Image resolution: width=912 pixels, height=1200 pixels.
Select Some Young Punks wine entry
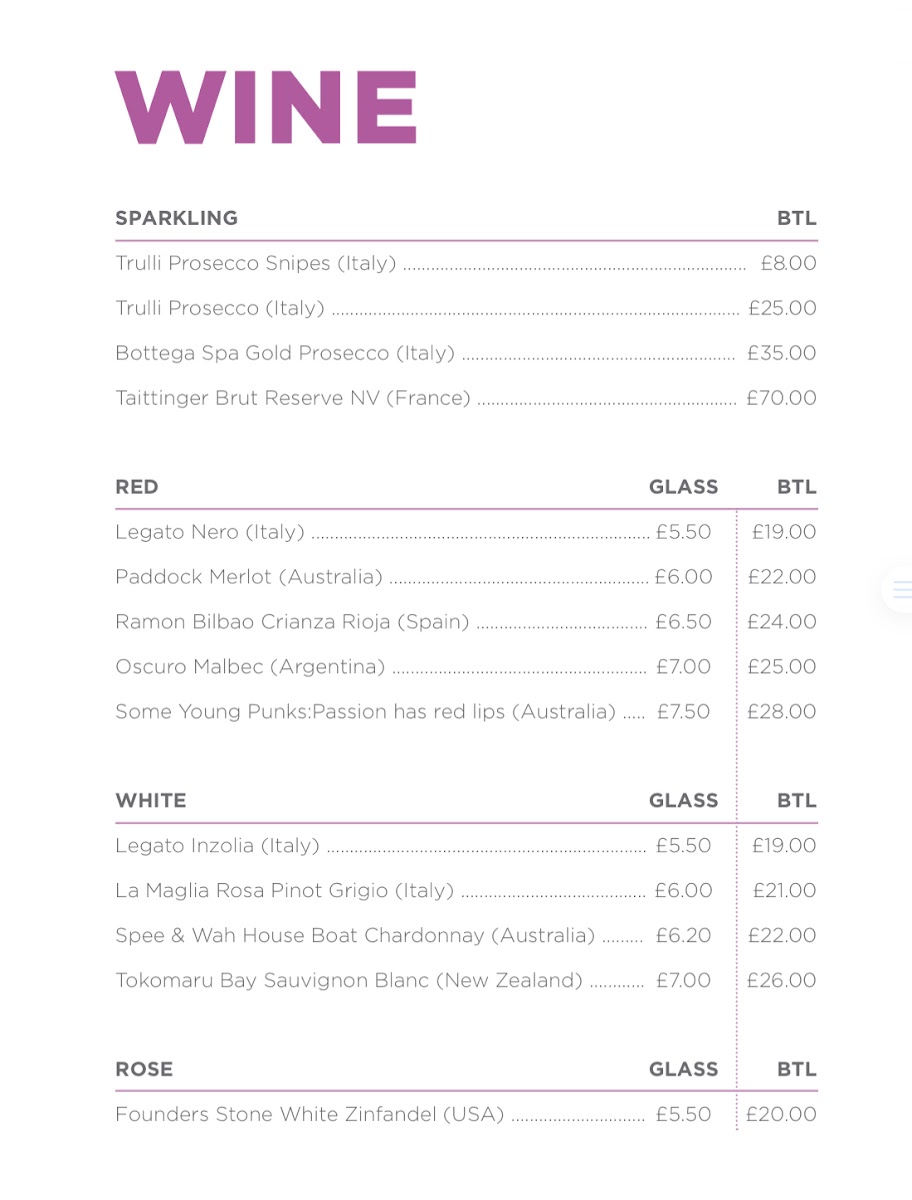click(x=365, y=712)
